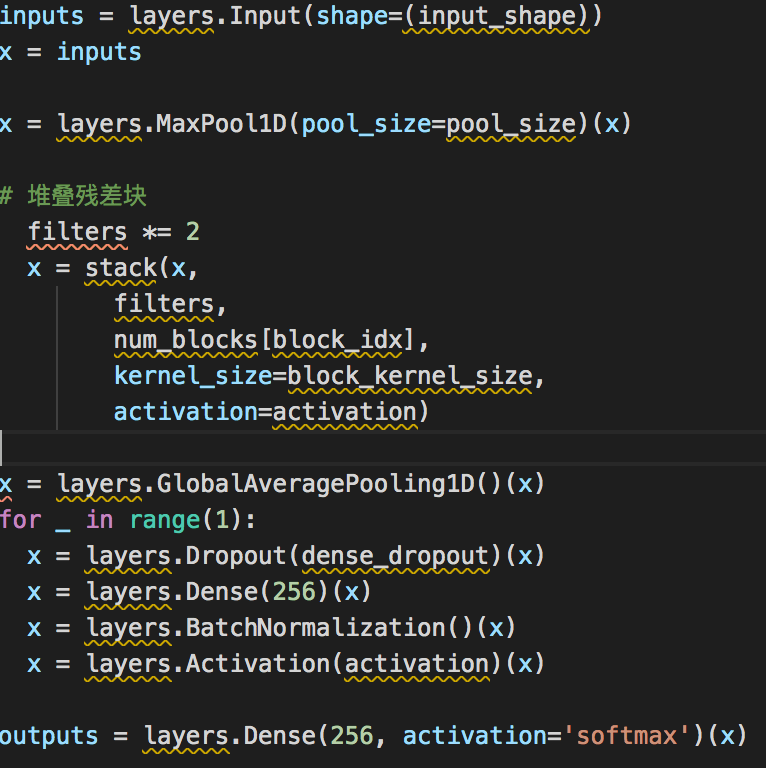The width and height of the screenshot is (766, 768).
Task: Click the empty highlighted current line
Action: 383,448
